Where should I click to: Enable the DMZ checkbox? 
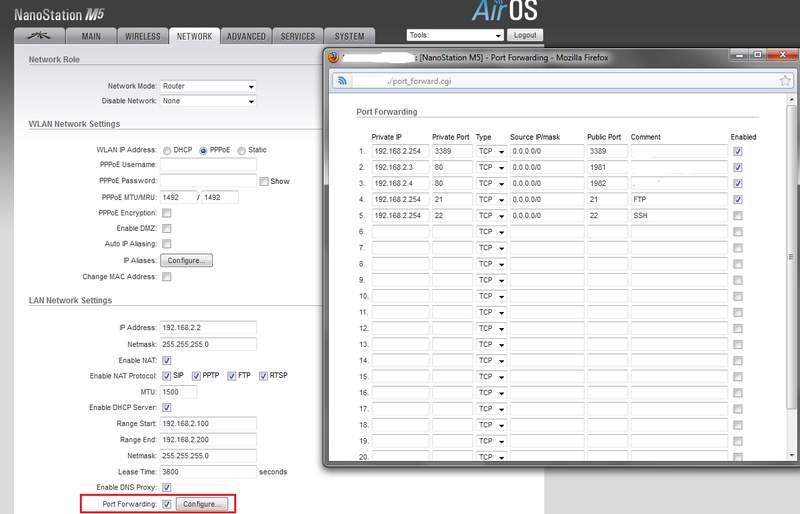click(x=167, y=228)
